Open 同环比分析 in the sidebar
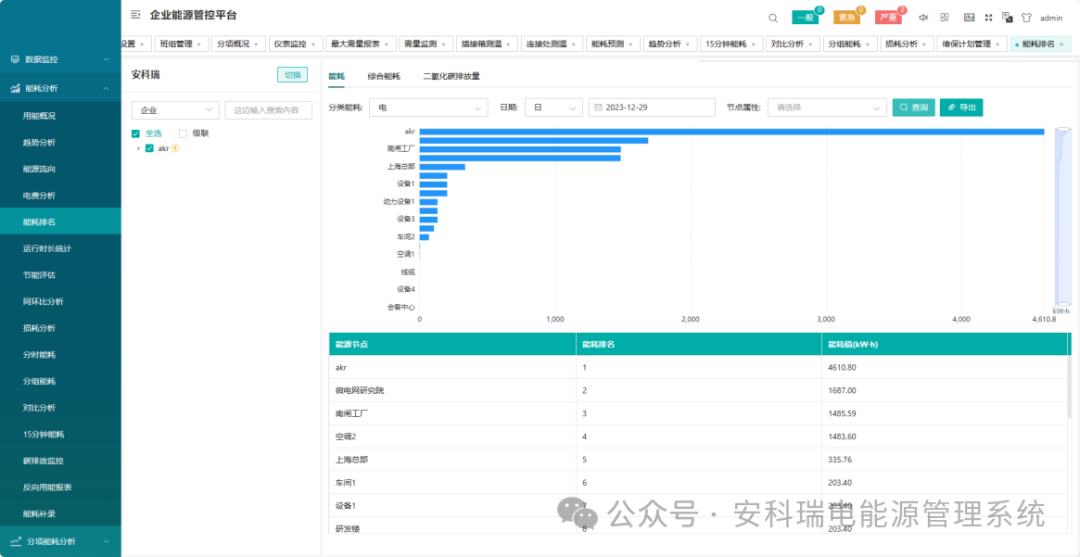This screenshot has height=557, width=1080. coord(43,302)
